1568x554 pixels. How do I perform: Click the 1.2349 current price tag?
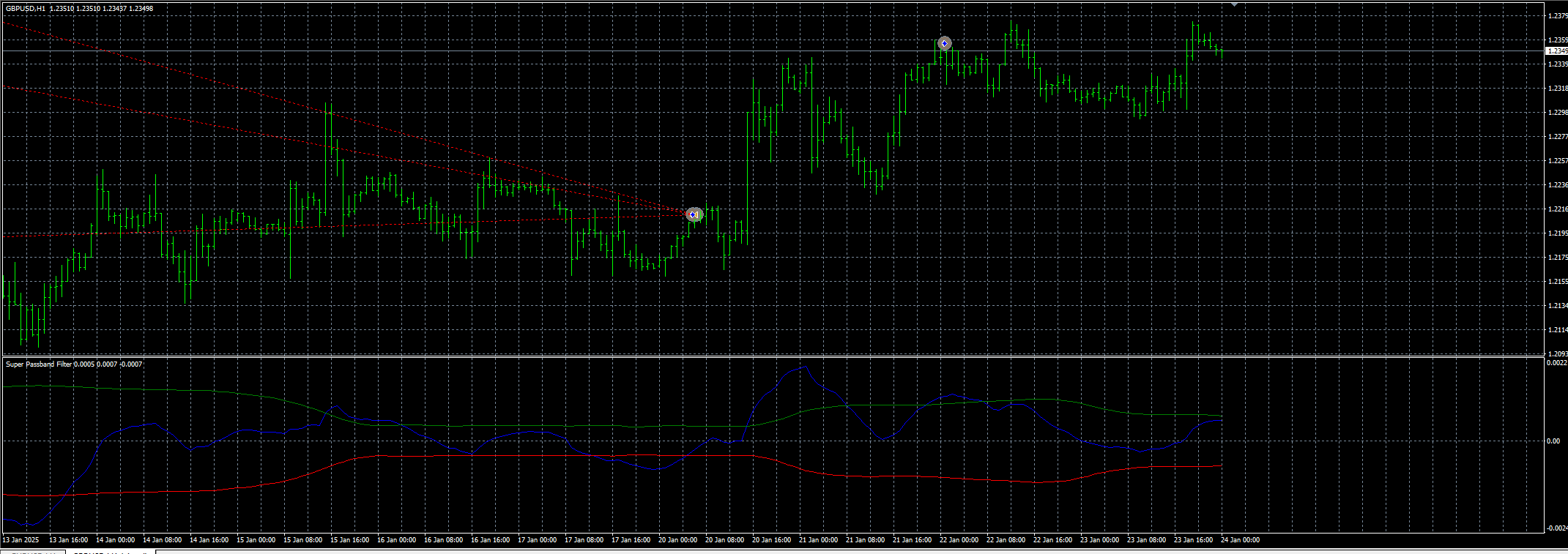tap(1556, 51)
